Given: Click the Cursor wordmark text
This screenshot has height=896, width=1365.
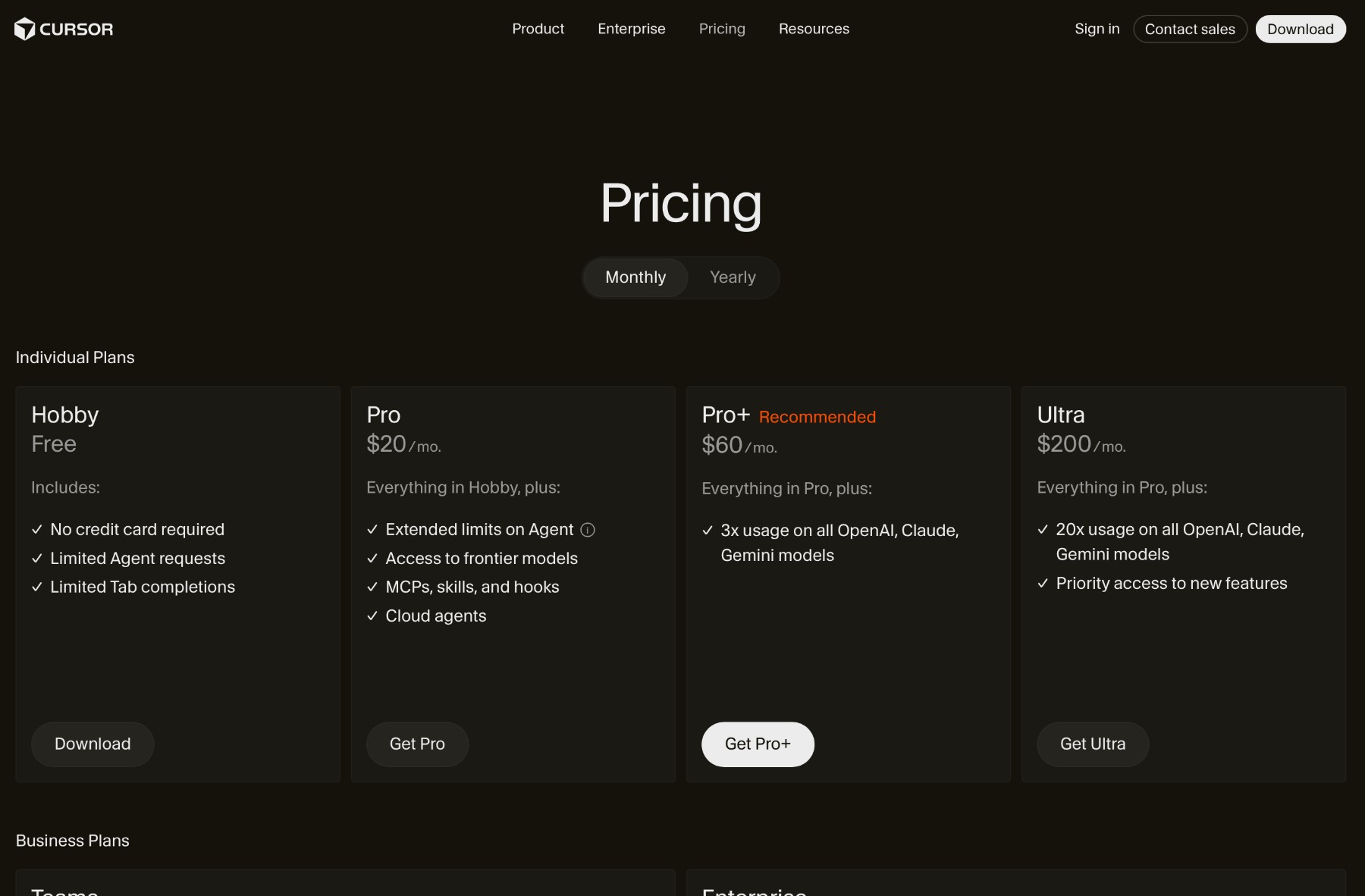Looking at the screenshot, I should pyautogui.click(x=76, y=29).
